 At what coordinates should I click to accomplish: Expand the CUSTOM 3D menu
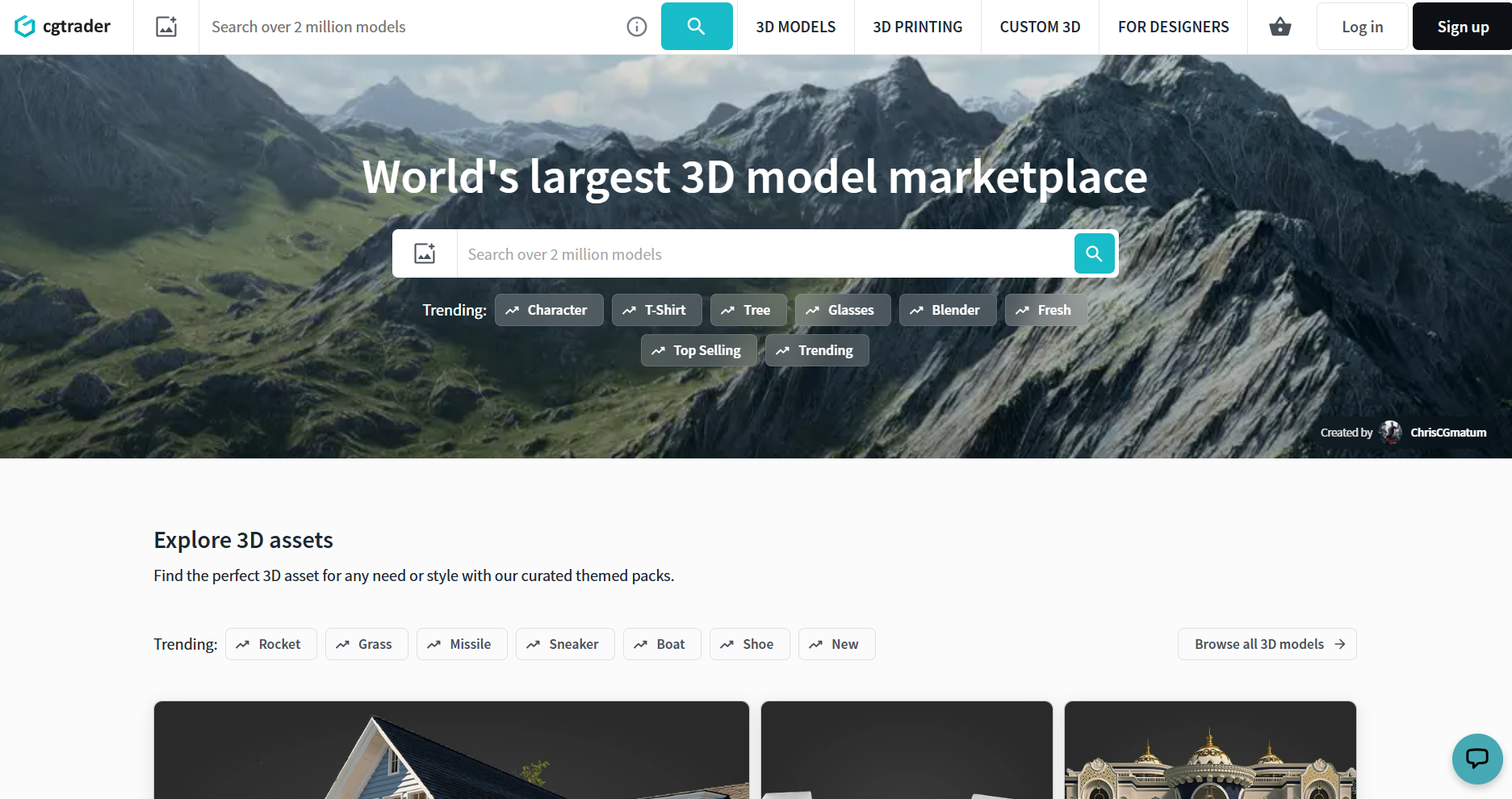[1040, 27]
